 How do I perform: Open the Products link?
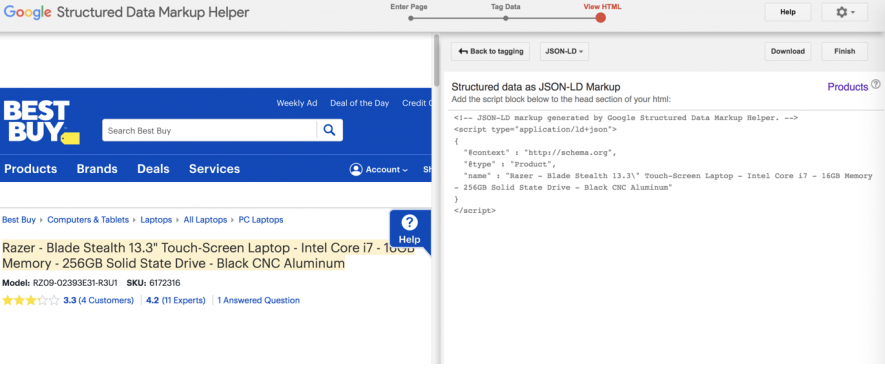coord(847,87)
